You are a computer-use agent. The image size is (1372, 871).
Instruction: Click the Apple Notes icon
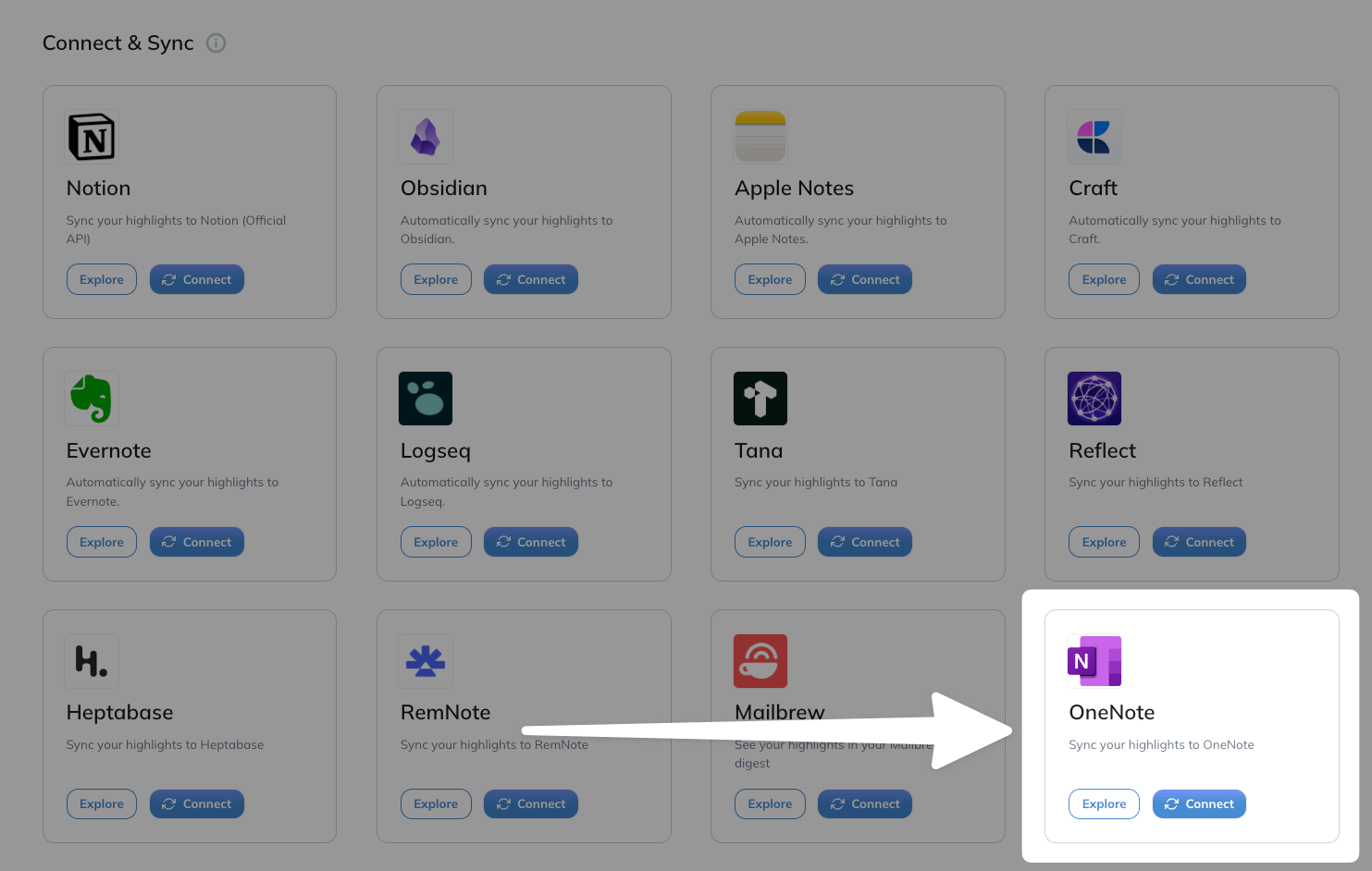(760, 137)
